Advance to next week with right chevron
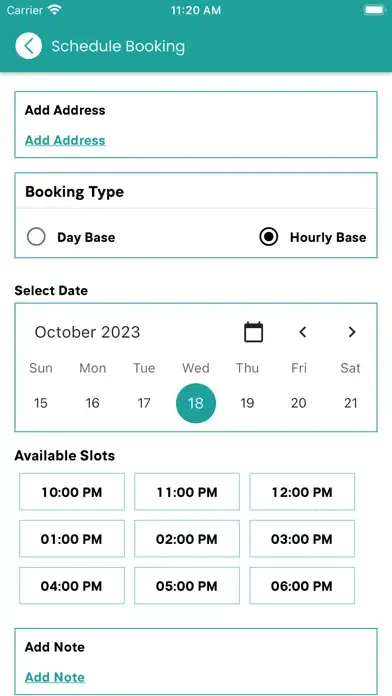 coord(352,332)
